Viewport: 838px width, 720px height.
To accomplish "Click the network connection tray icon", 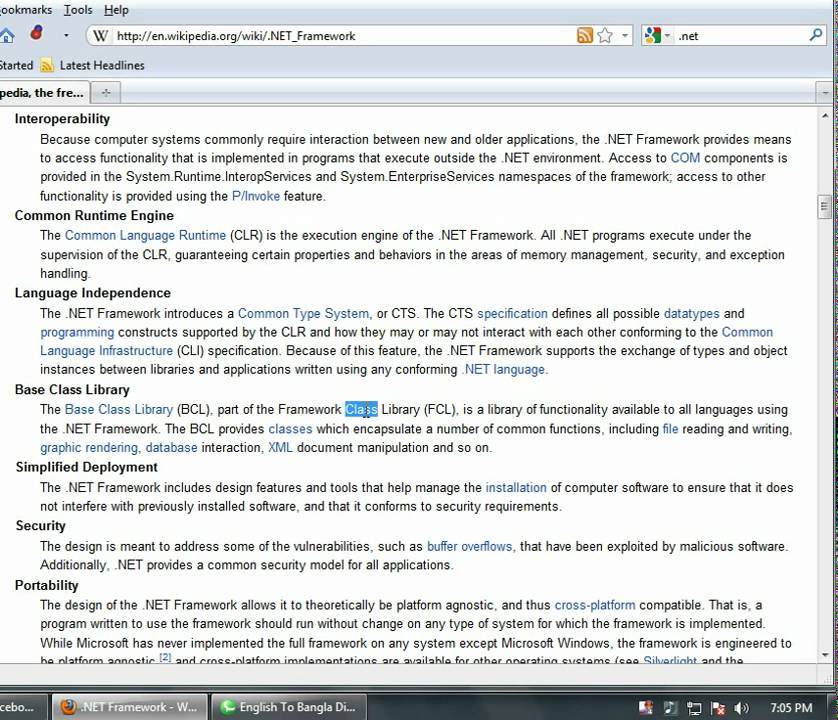I will click(694, 708).
